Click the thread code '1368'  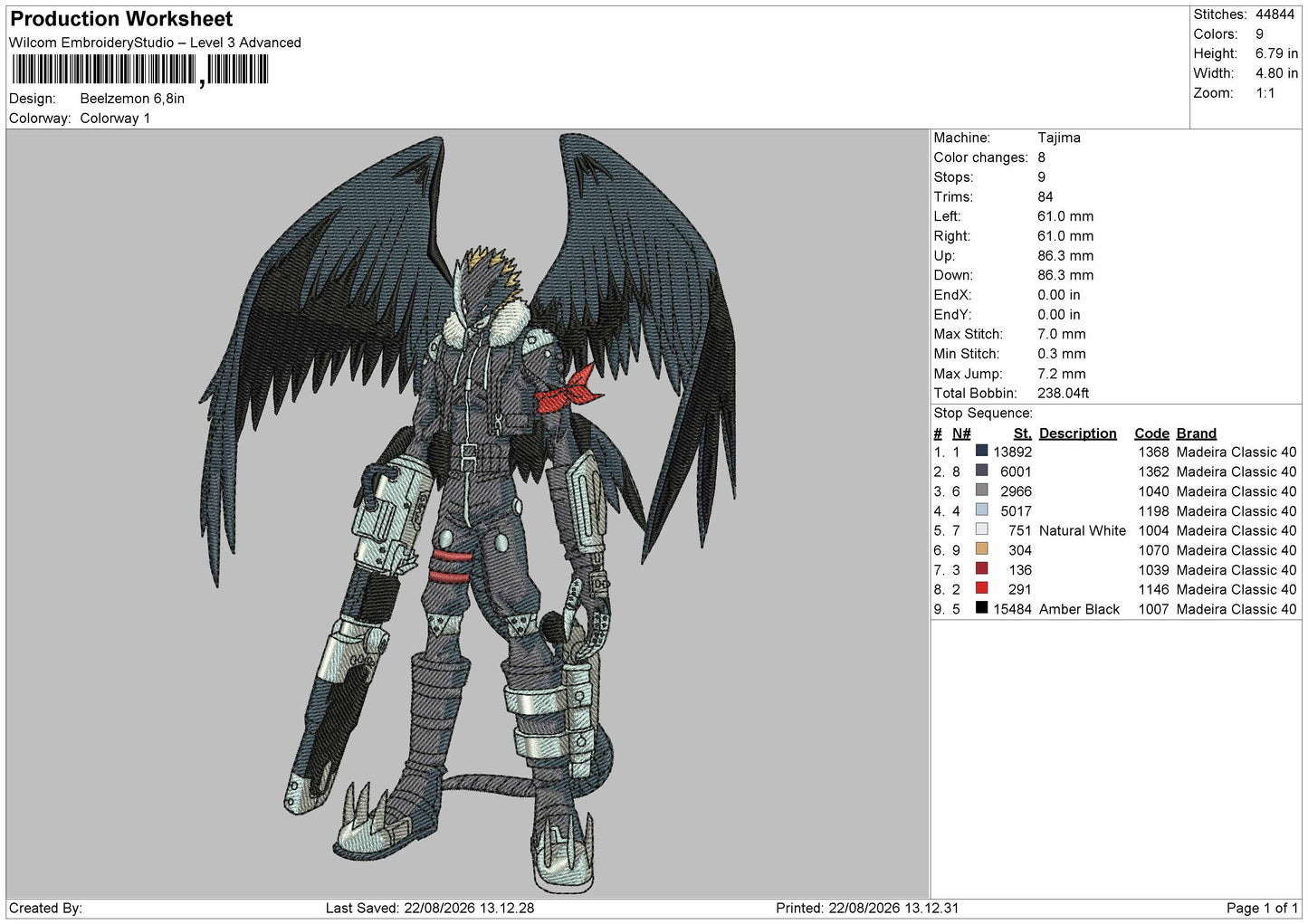[x=1153, y=452]
